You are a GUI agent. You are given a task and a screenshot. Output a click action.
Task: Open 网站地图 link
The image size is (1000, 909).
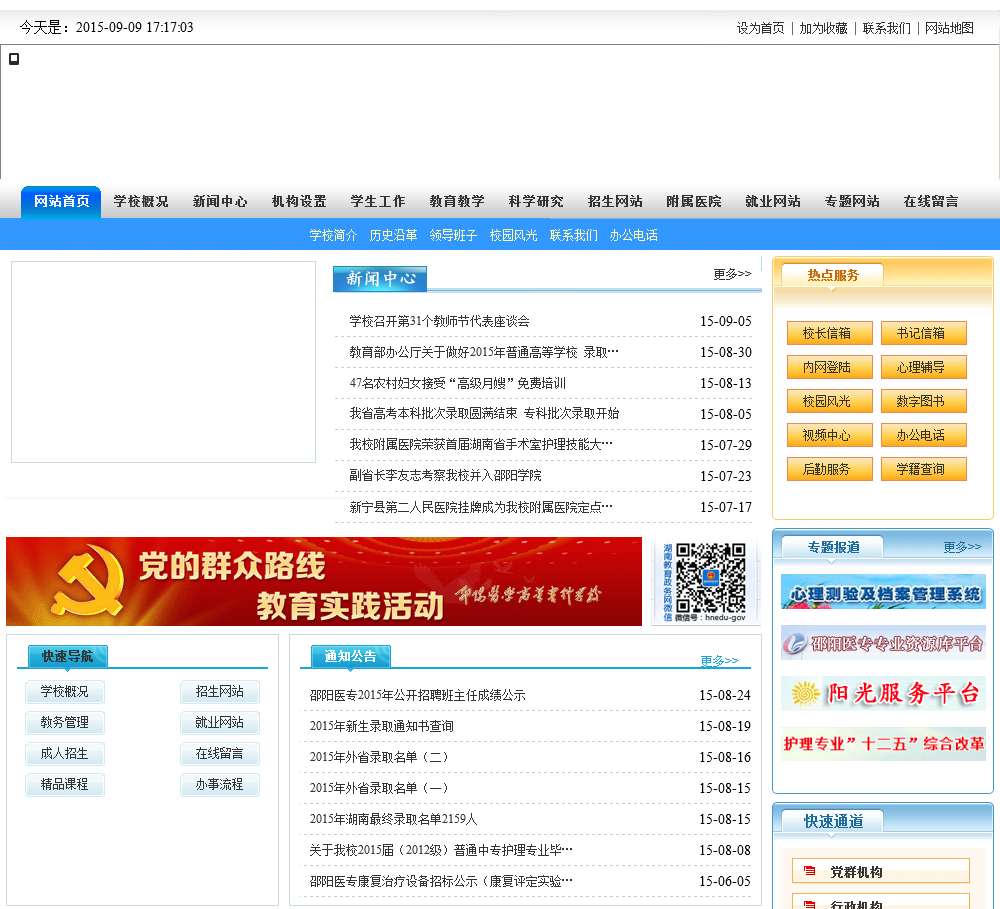949,28
